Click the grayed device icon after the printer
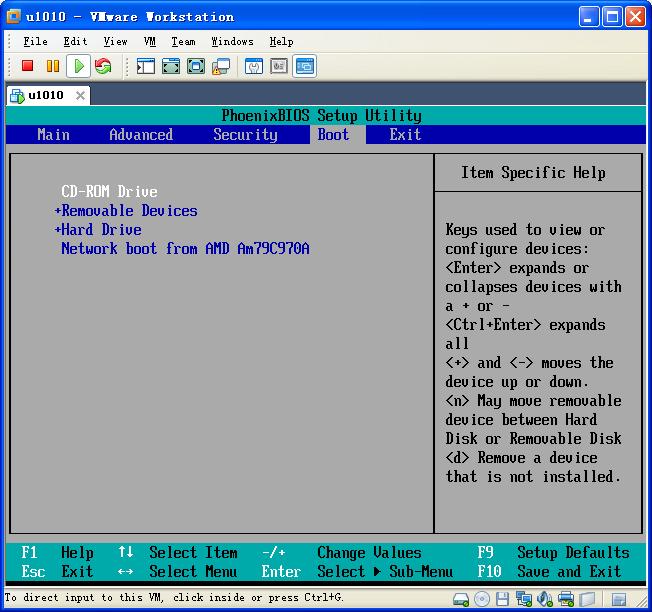Viewport: 652px width, 612px height. [x=587, y=599]
